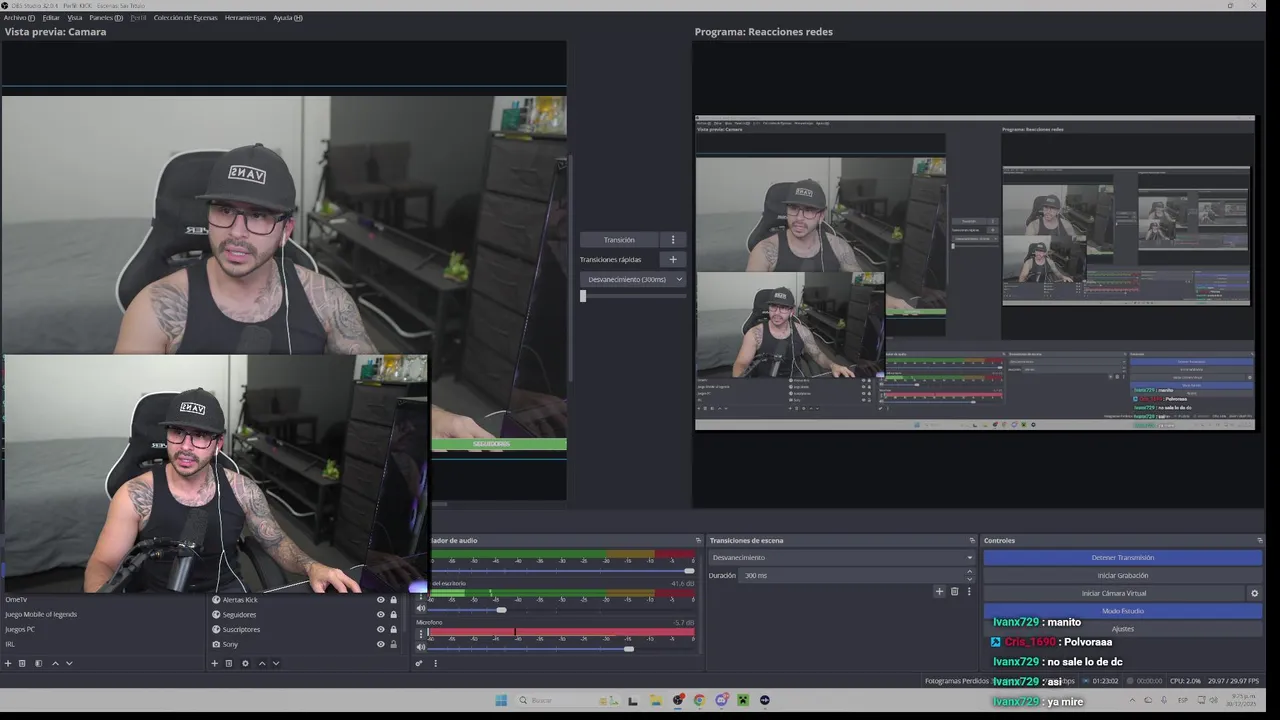The width and height of the screenshot is (1280, 720).
Task: Open advanced audio properties gears icon
Action: coord(419,663)
